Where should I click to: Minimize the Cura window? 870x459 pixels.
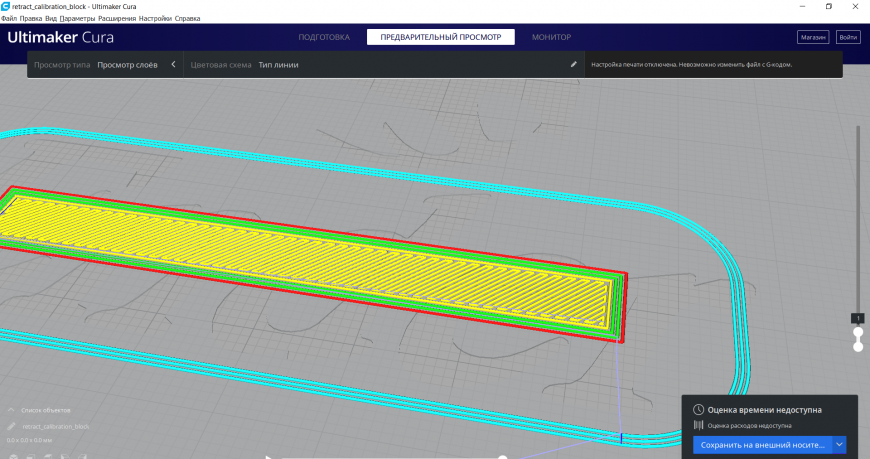pyautogui.click(x=802, y=6)
